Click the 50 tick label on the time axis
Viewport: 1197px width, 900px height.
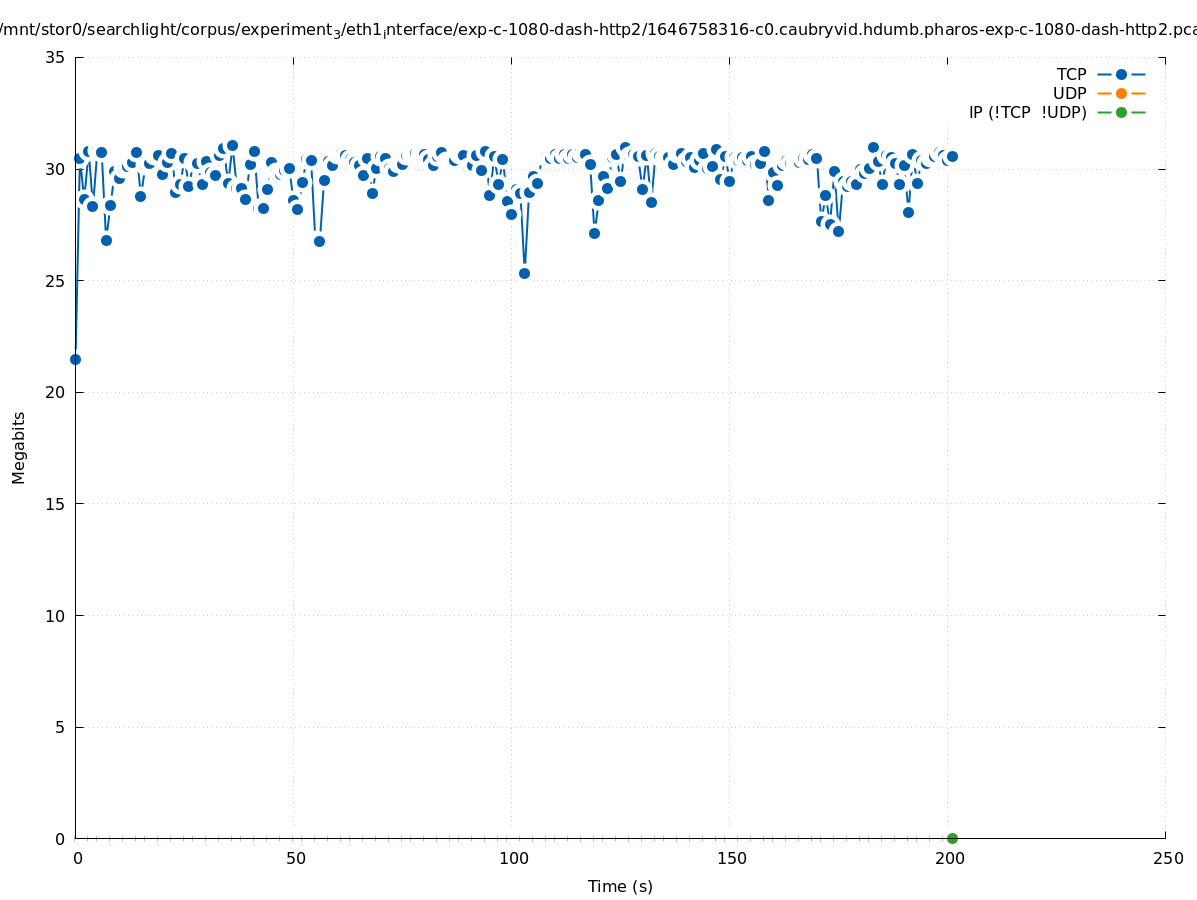coord(294,858)
